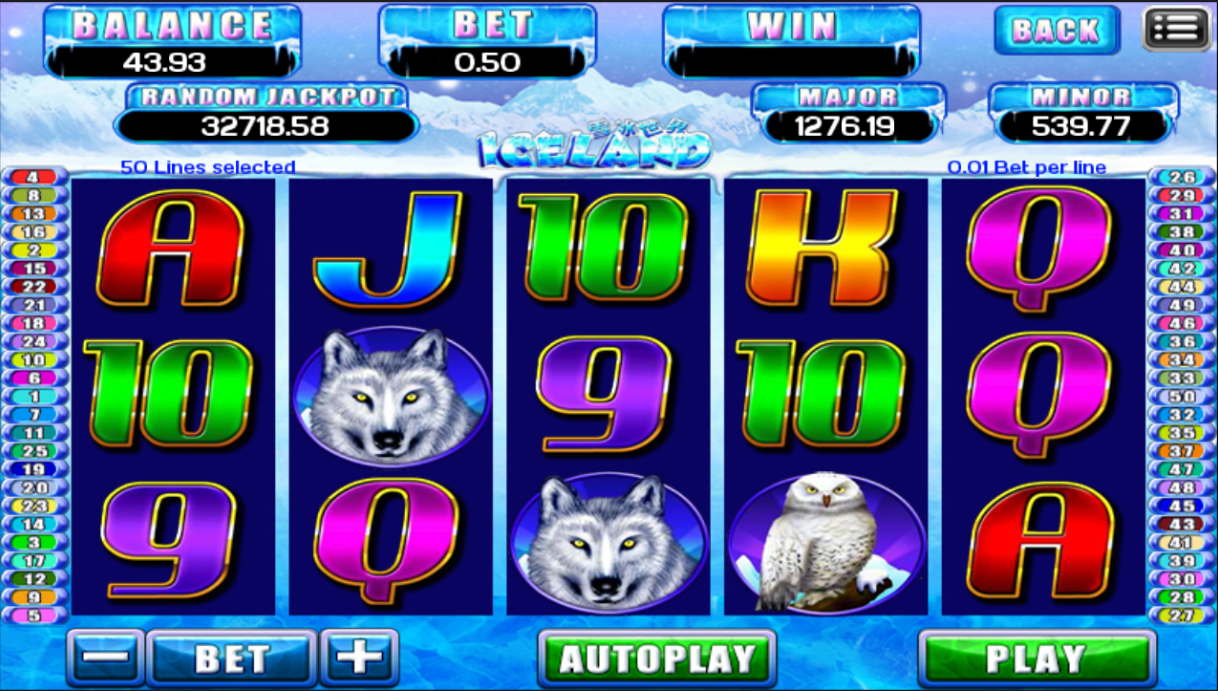This screenshot has height=691, width=1218.
Task: Select payline marker 4 on left
Action: point(34,177)
